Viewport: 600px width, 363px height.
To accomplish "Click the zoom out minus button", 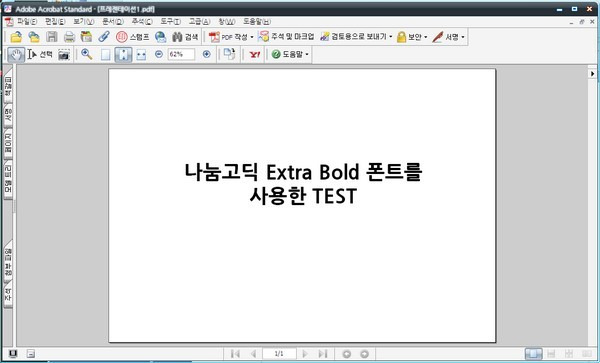I will tap(159, 54).
